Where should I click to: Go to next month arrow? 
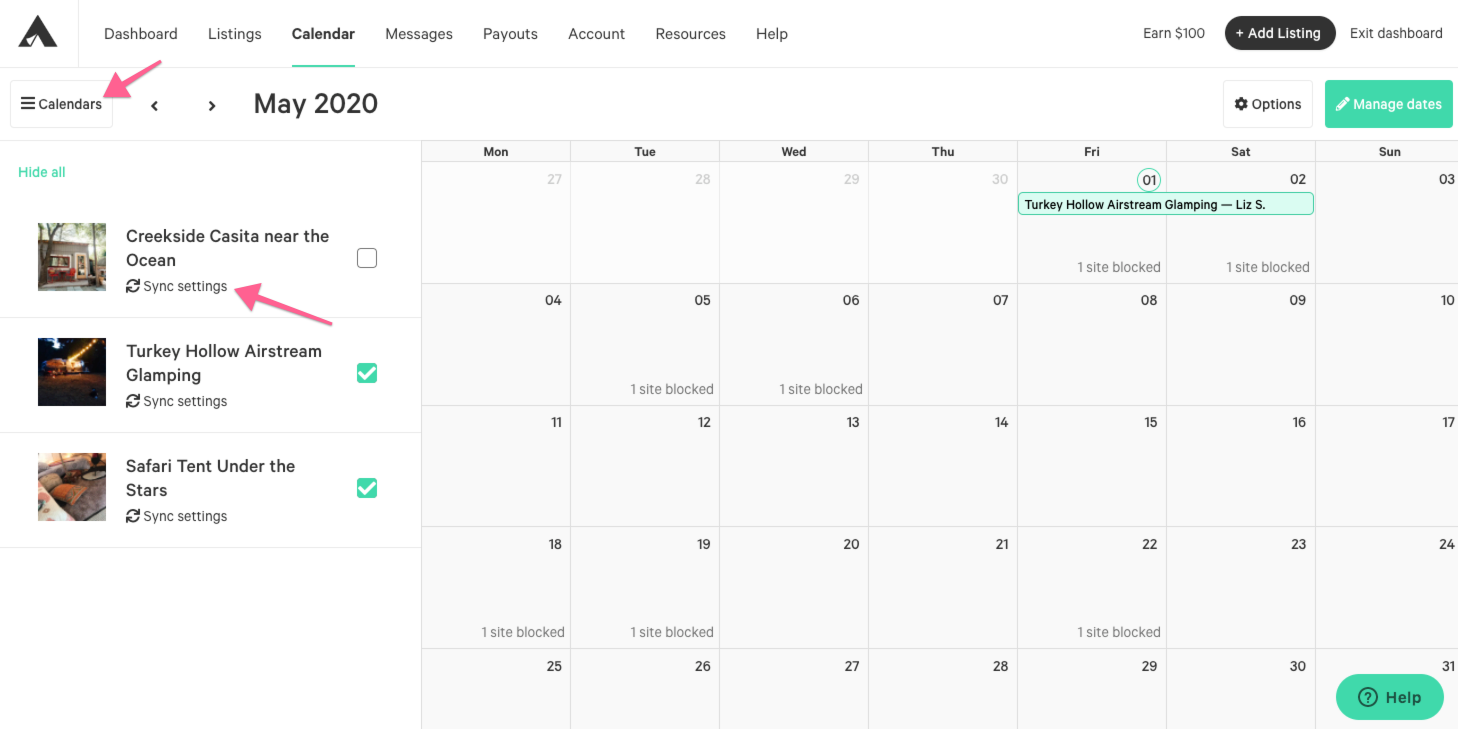click(x=211, y=105)
